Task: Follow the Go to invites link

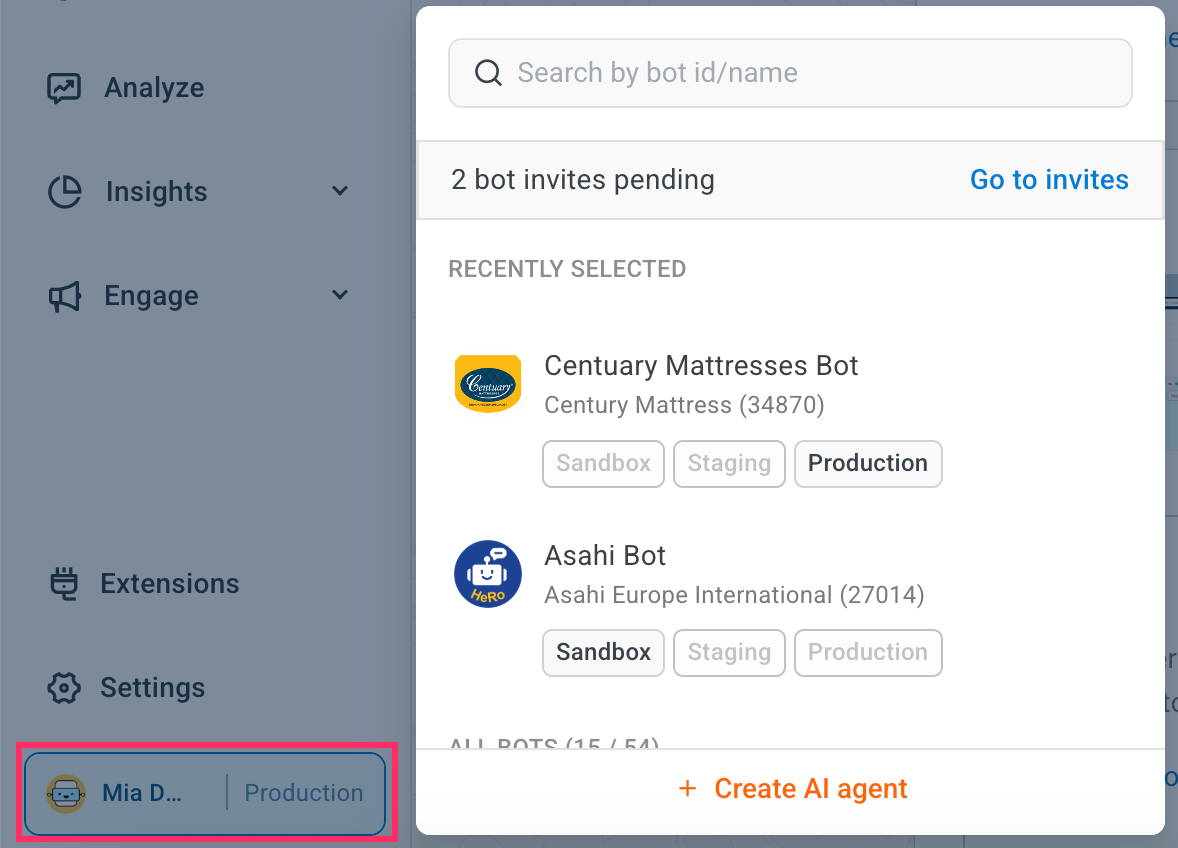Action: pyautogui.click(x=1049, y=180)
